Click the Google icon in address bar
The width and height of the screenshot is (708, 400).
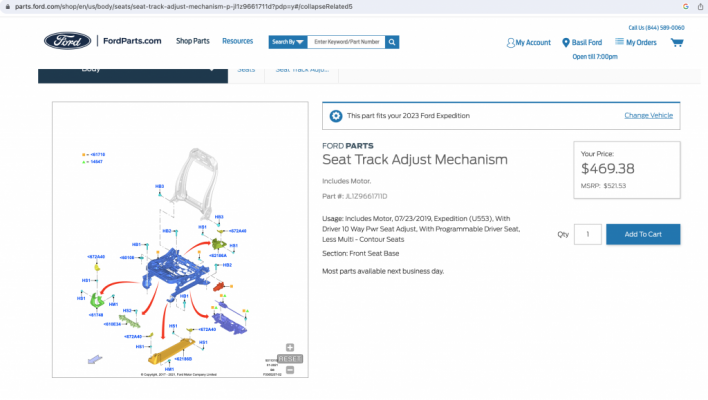[x=685, y=6]
